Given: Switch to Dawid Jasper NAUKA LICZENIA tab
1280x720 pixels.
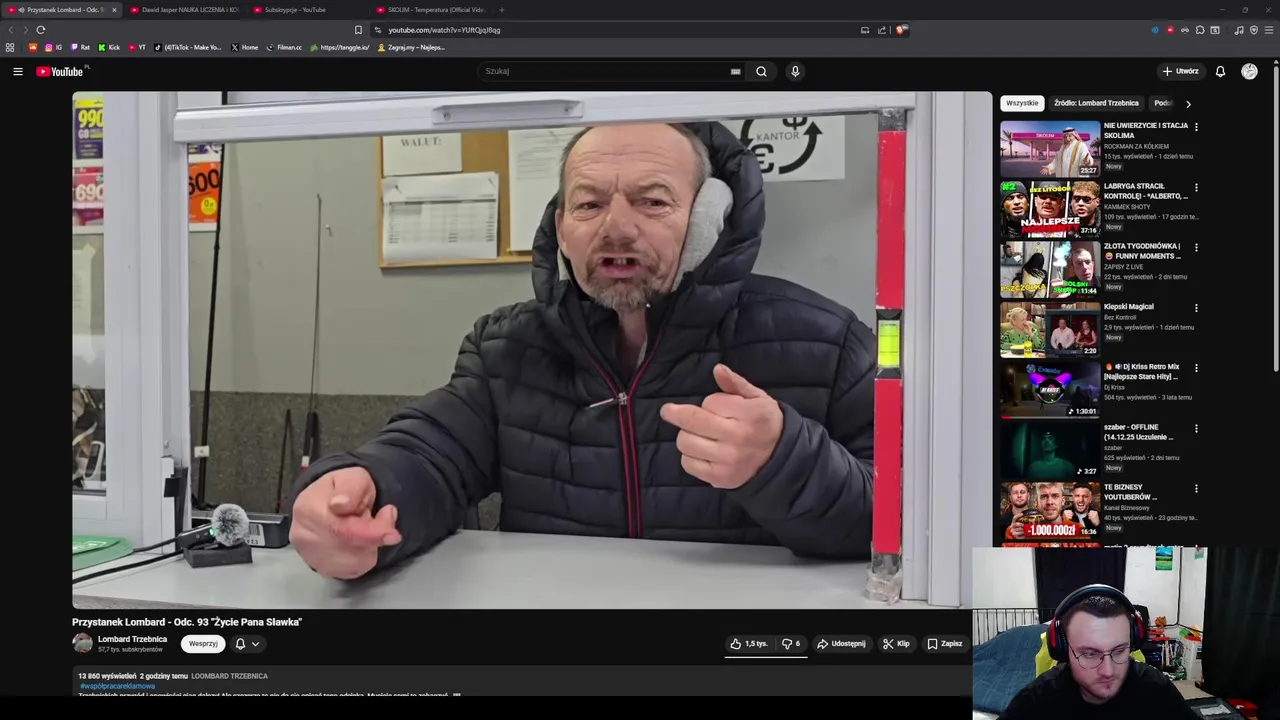Looking at the screenshot, I should [x=185, y=10].
